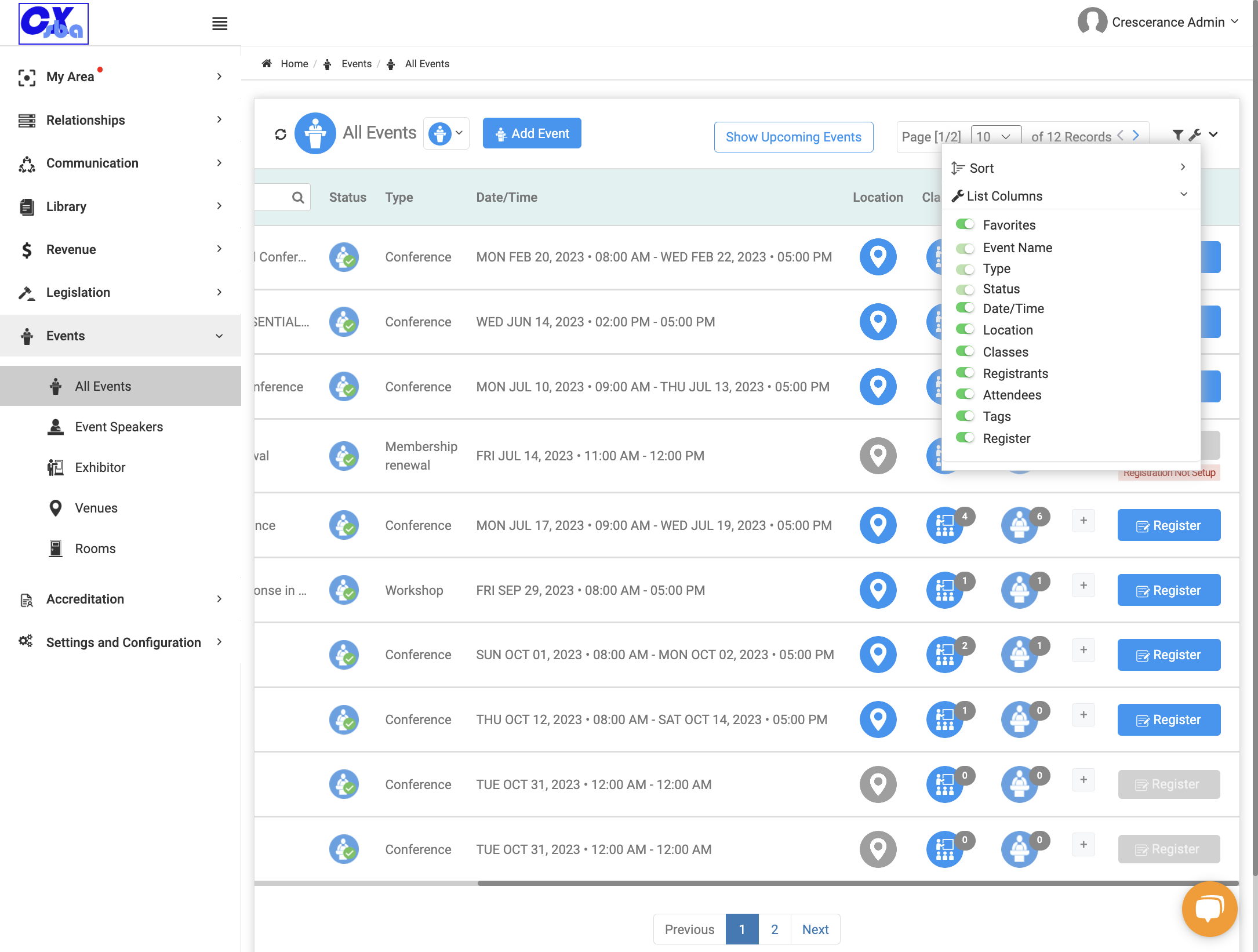Image resolution: width=1258 pixels, height=952 pixels.
Task: Open the event view dropdown beside All Events
Action: [446, 133]
